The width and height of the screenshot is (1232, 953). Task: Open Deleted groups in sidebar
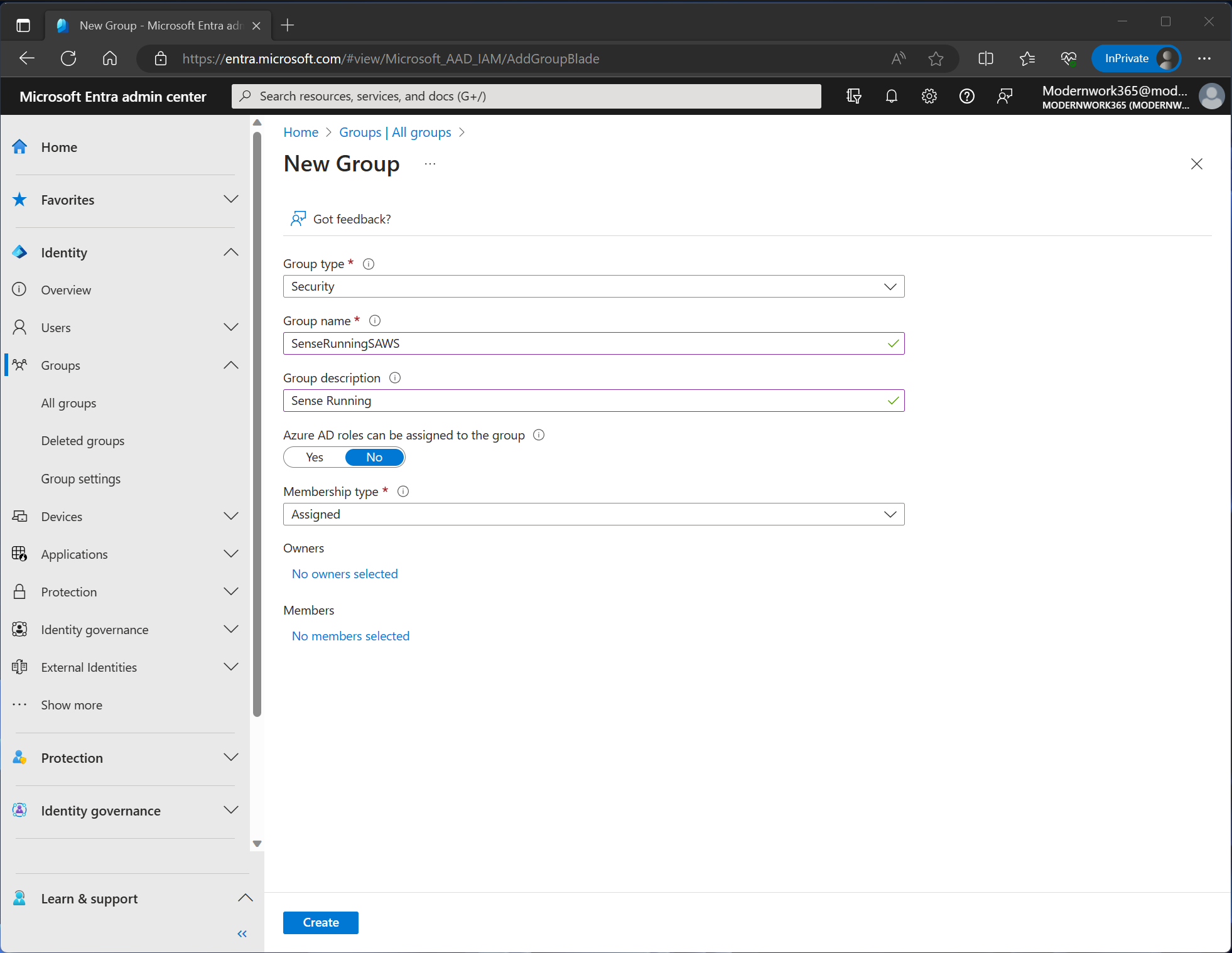click(83, 441)
